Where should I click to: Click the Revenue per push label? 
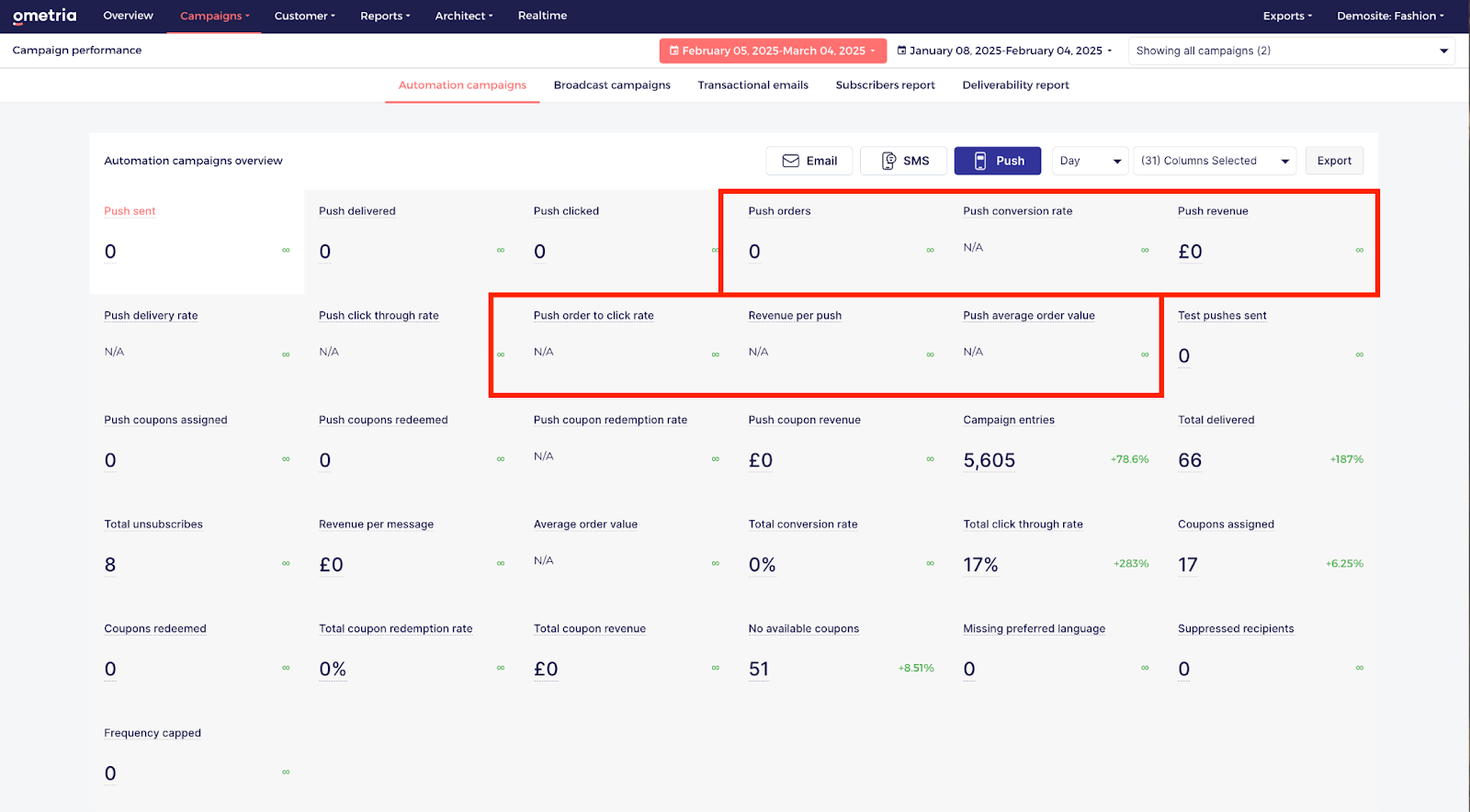795,315
